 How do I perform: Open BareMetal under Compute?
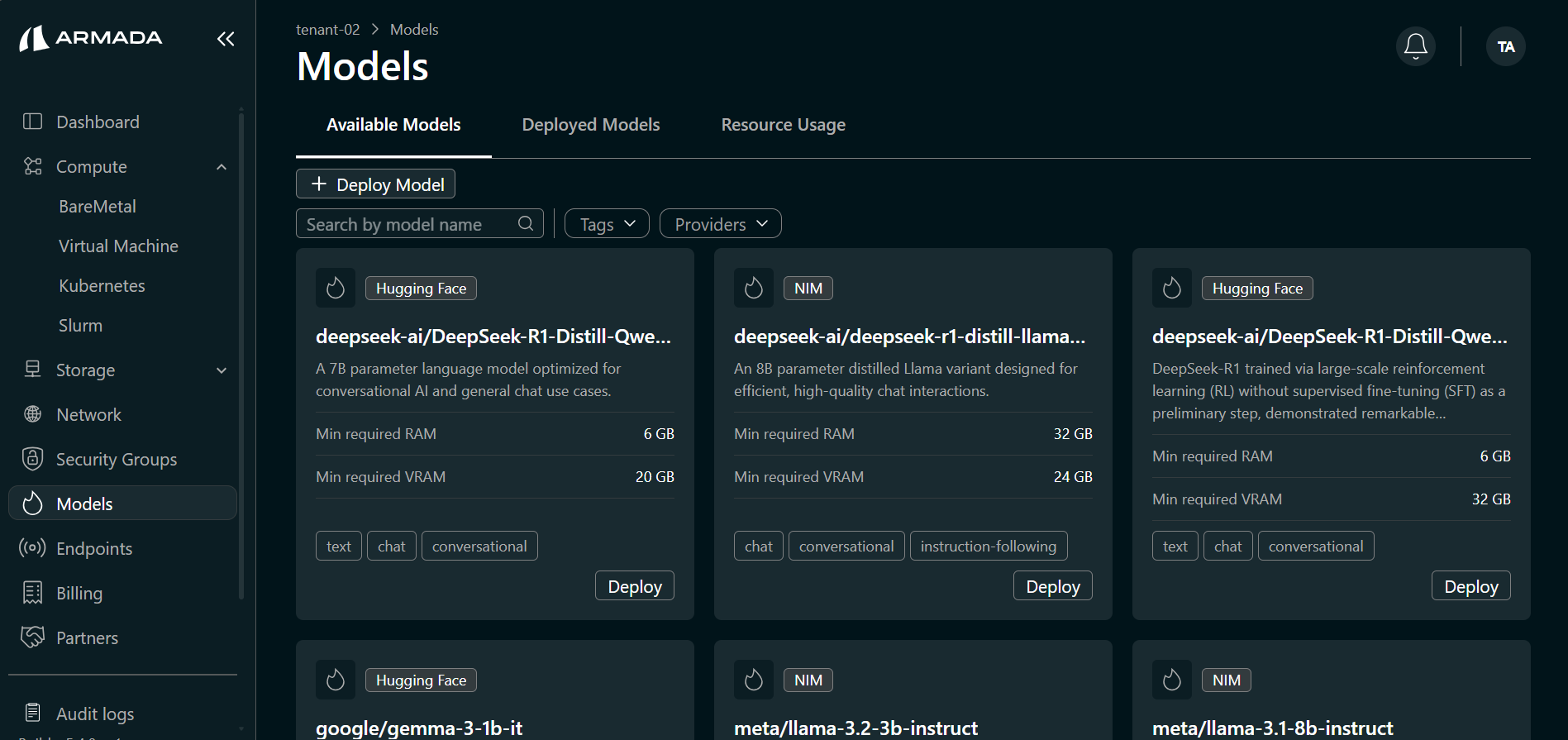(98, 207)
